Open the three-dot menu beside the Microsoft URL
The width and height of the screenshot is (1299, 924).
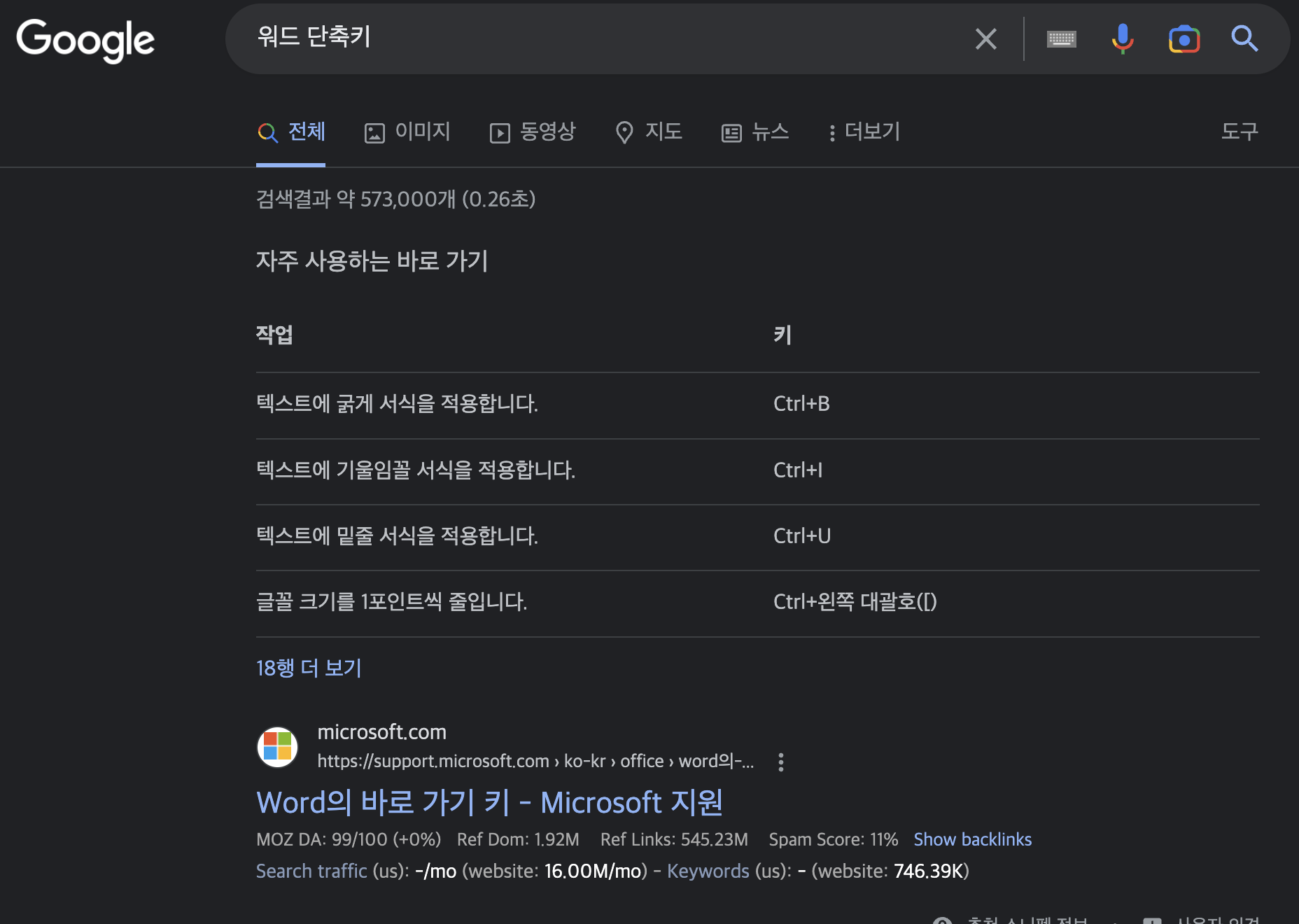[780, 762]
